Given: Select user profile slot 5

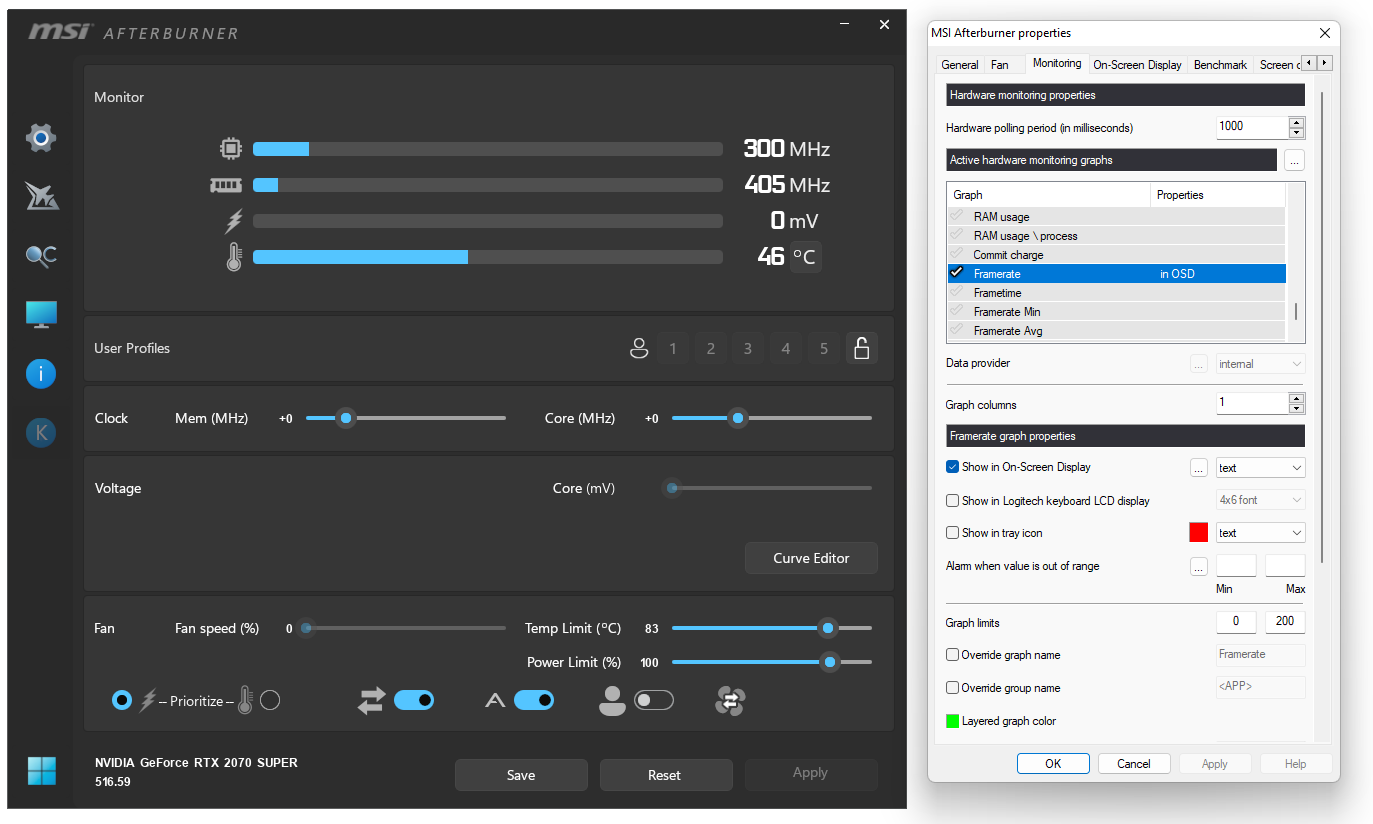Looking at the screenshot, I should 824,348.
